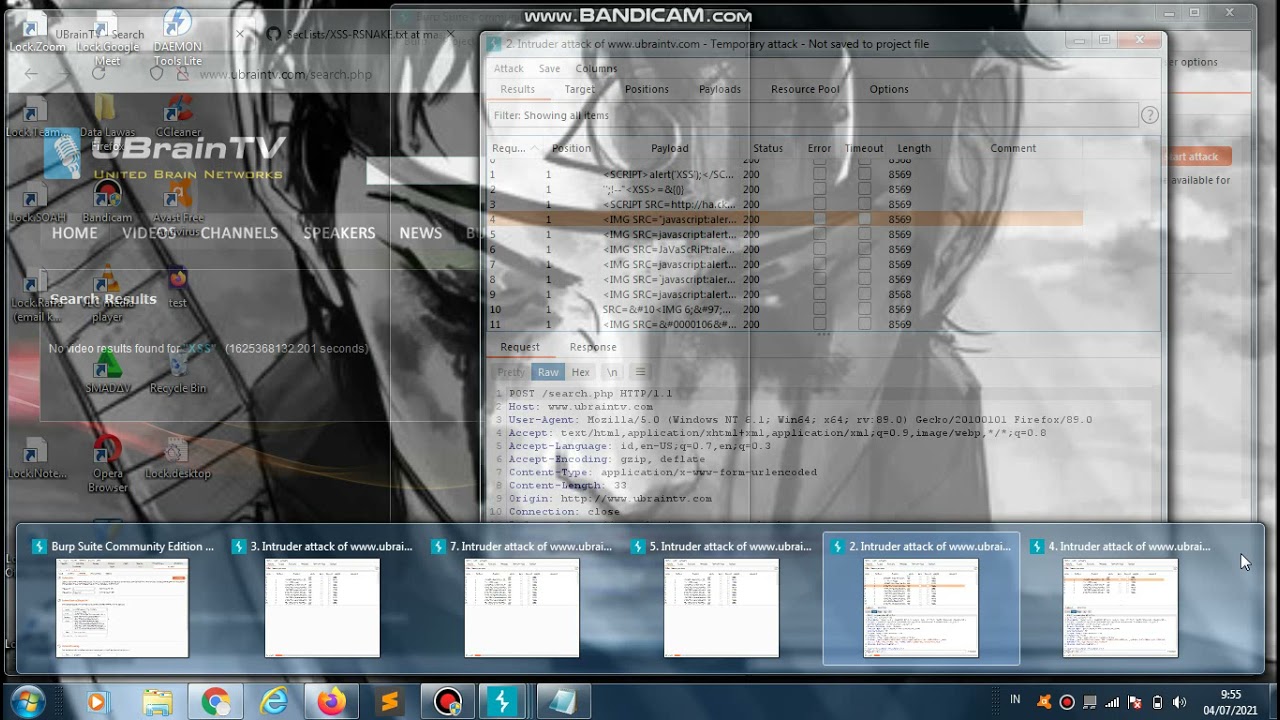Open Internet Explorer from the taskbar

273,702
